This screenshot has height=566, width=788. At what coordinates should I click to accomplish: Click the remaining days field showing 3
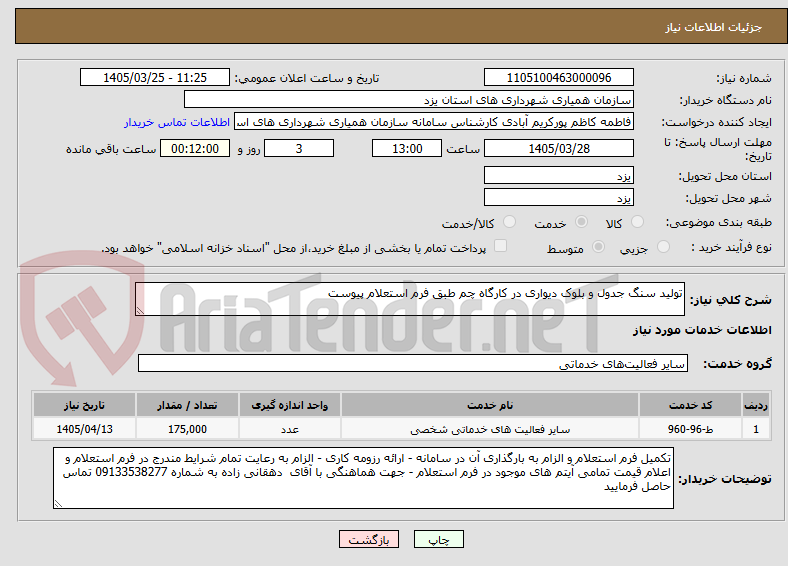point(299,148)
